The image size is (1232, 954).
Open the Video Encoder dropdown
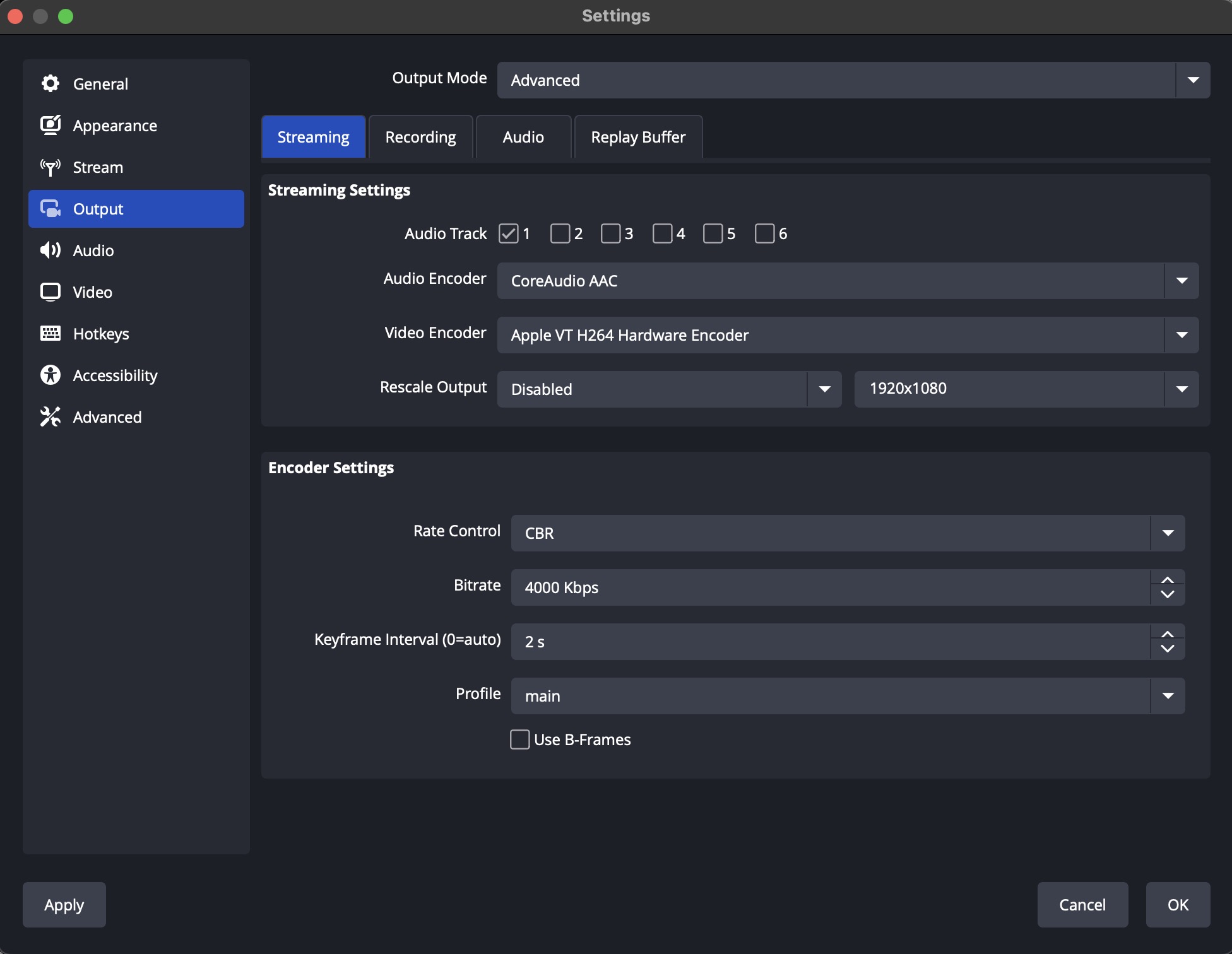tap(1181, 335)
